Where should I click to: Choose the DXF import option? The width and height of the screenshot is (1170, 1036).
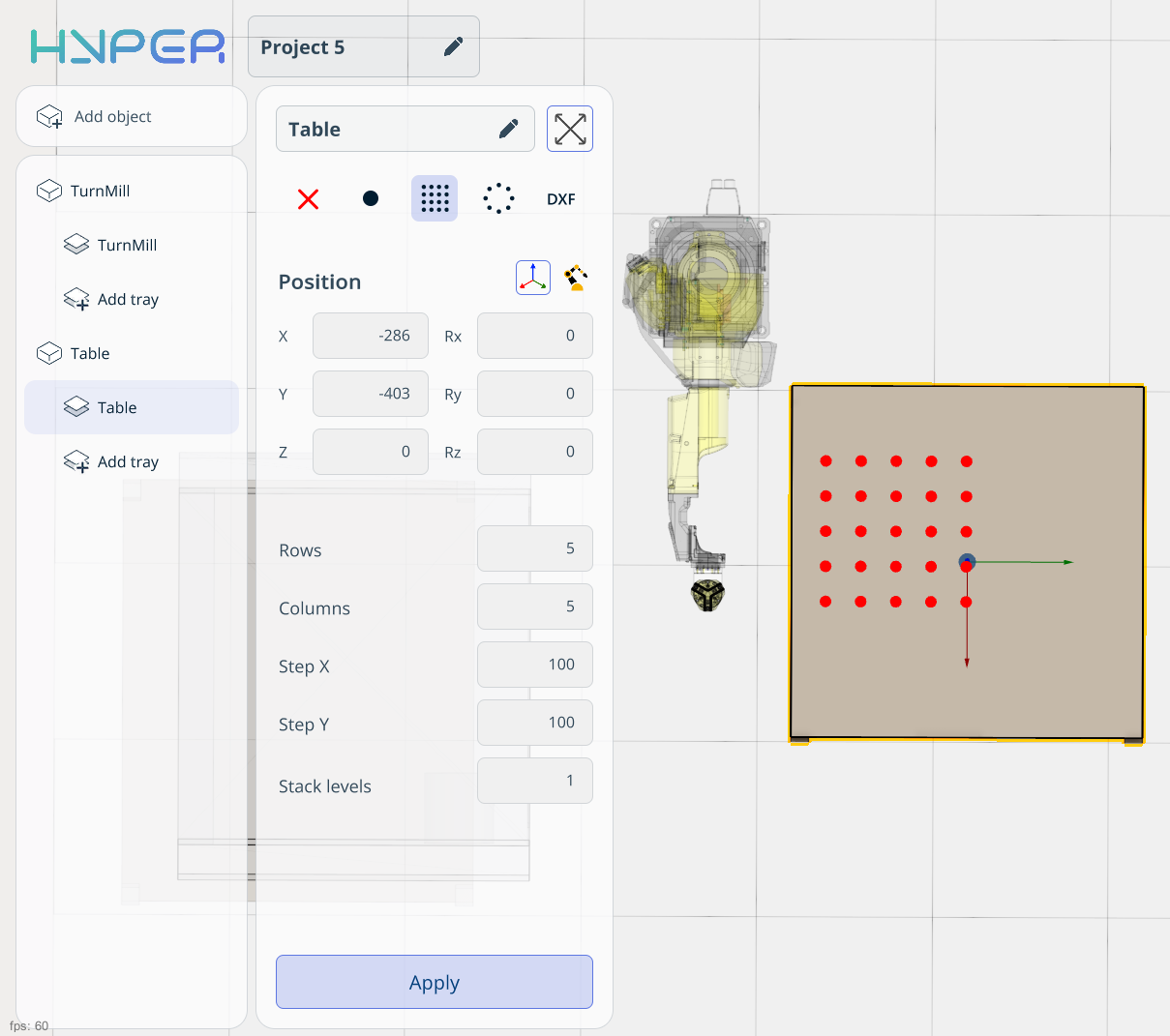tap(561, 199)
